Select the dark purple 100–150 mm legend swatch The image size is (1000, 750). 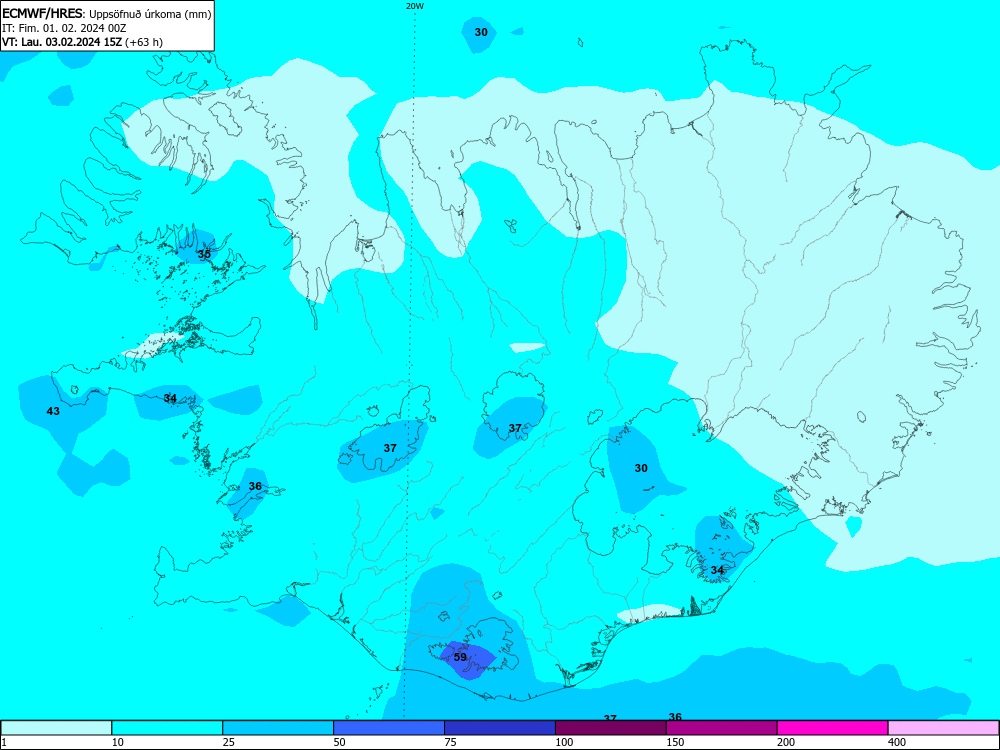coord(611,728)
